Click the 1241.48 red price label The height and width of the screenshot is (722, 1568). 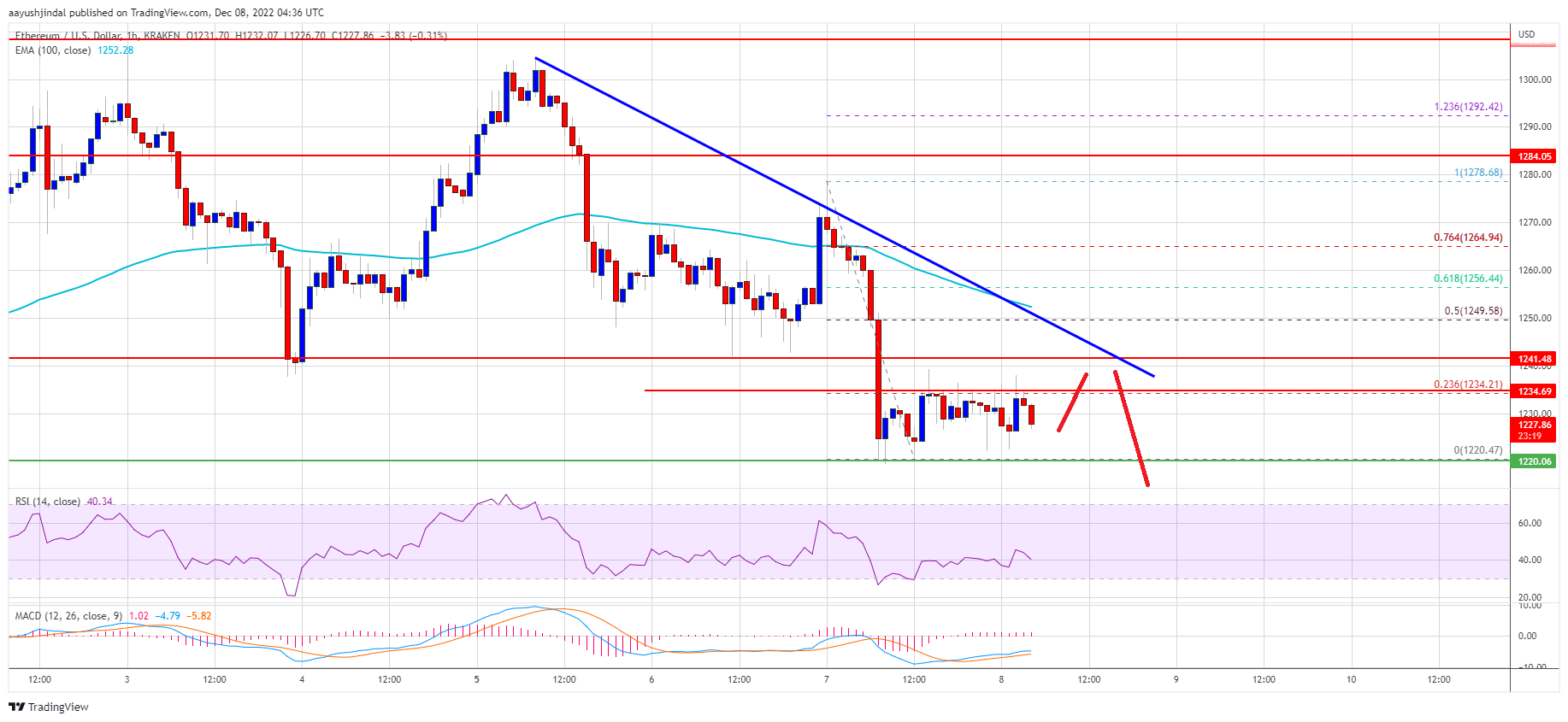tap(1535, 359)
